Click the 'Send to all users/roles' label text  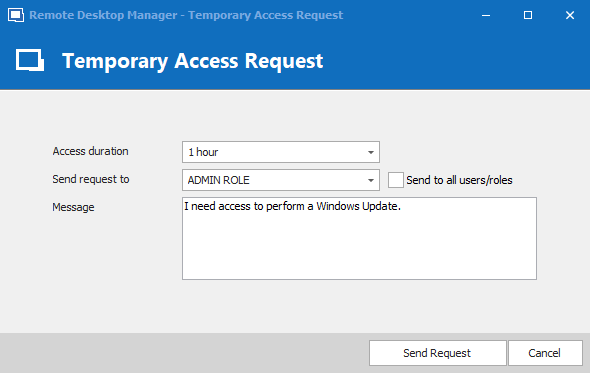click(459, 180)
